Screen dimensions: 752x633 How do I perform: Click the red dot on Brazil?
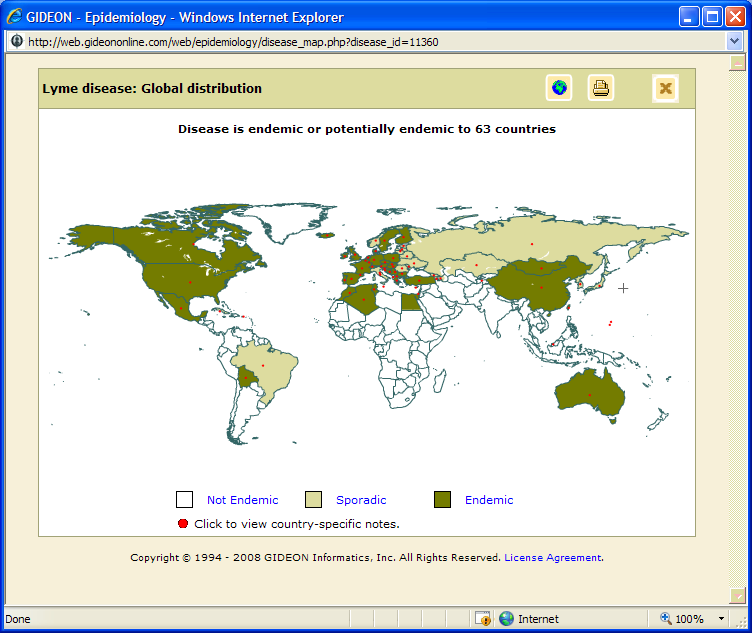tap(263, 365)
